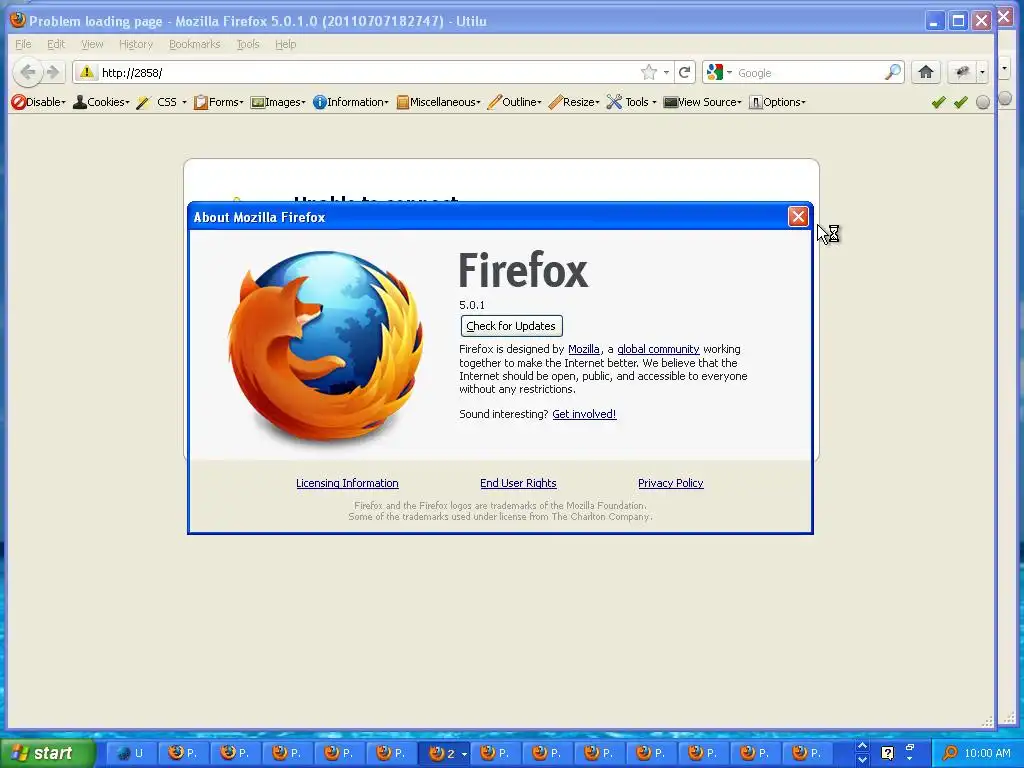Screen dimensions: 1024x768
Task: Reload the page with the refresh icon
Action: pos(684,72)
